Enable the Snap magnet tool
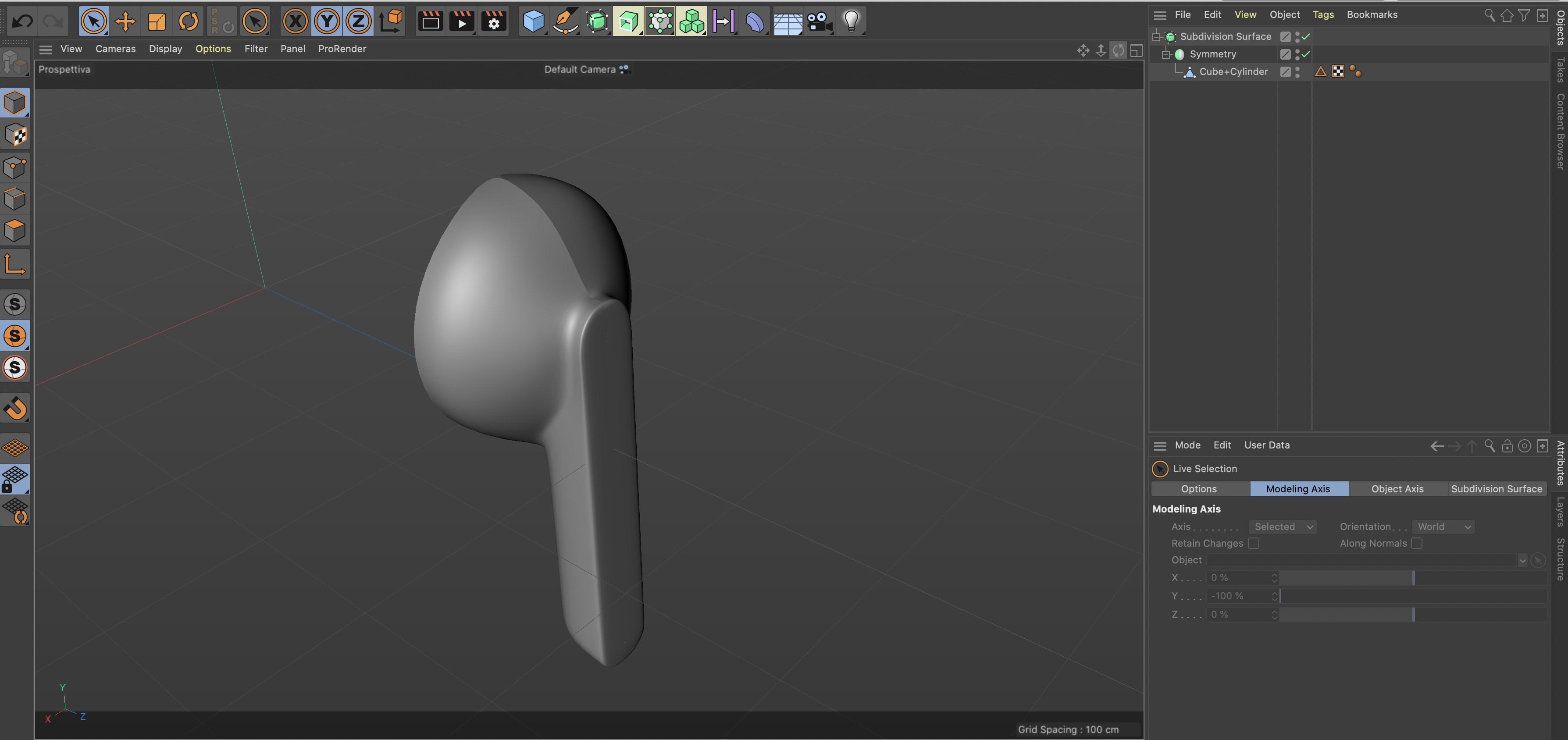The width and height of the screenshot is (1568, 740). [x=15, y=408]
